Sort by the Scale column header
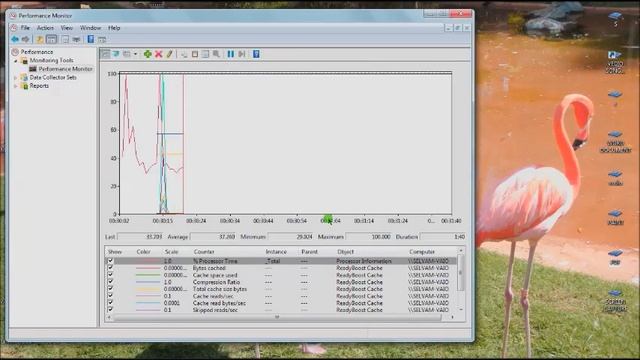This screenshot has width=640, height=360. coord(171,252)
